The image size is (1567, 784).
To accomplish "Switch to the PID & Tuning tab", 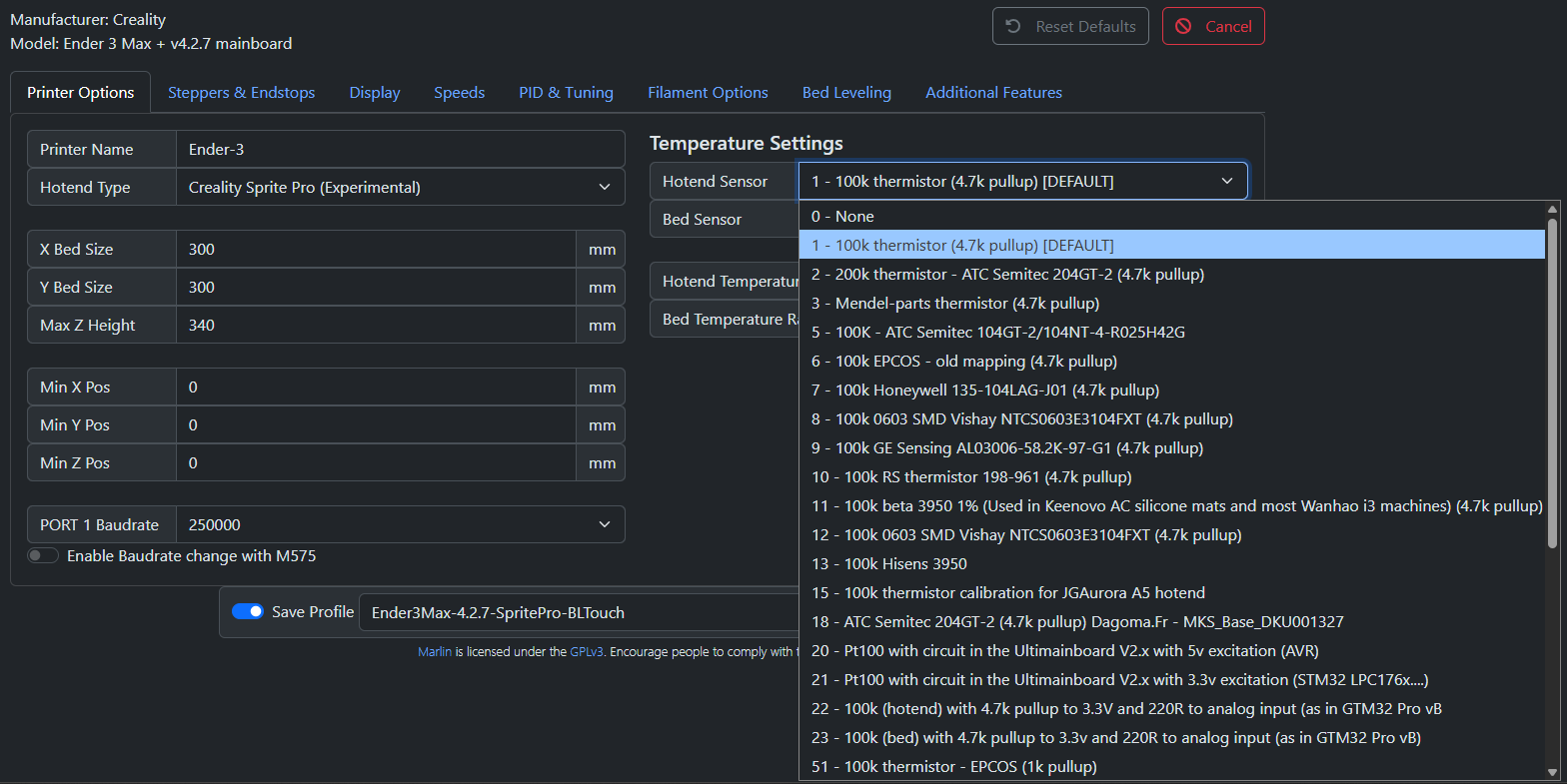I will point(566,93).
